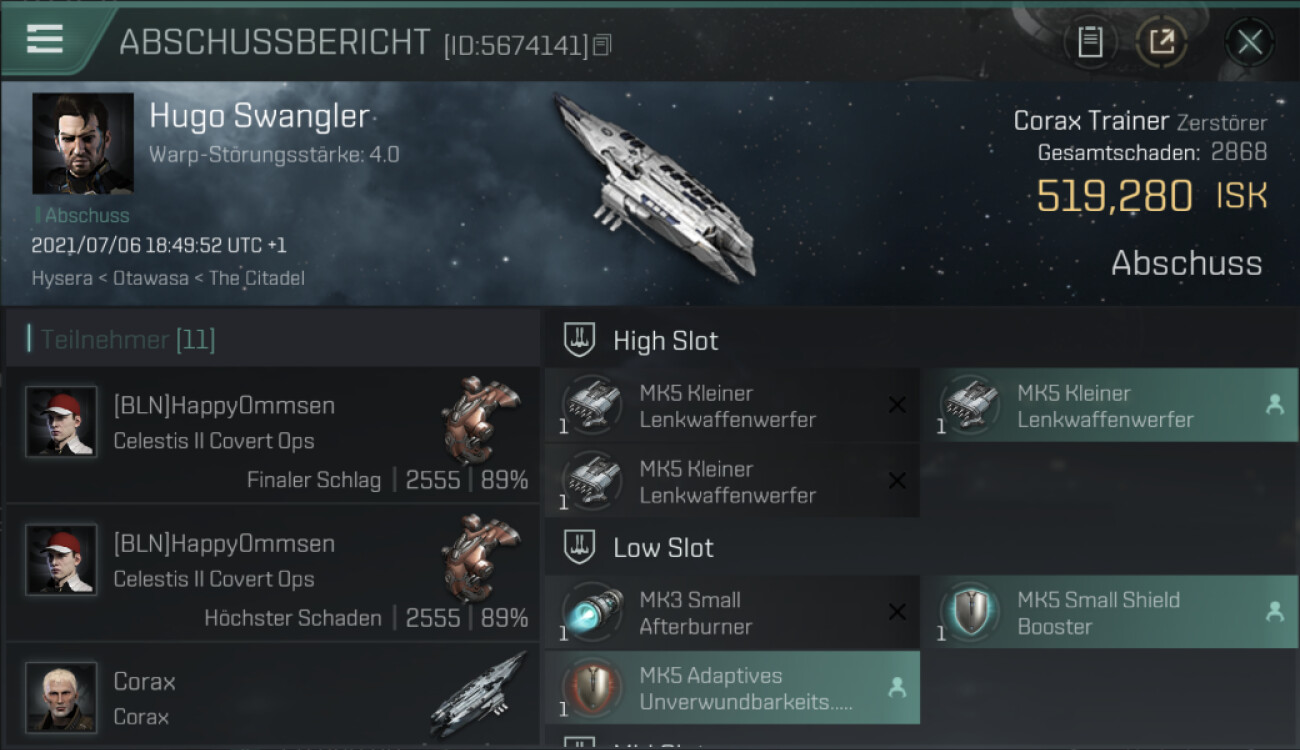
Task: Open the hamburger menu button
Action: 45,39
